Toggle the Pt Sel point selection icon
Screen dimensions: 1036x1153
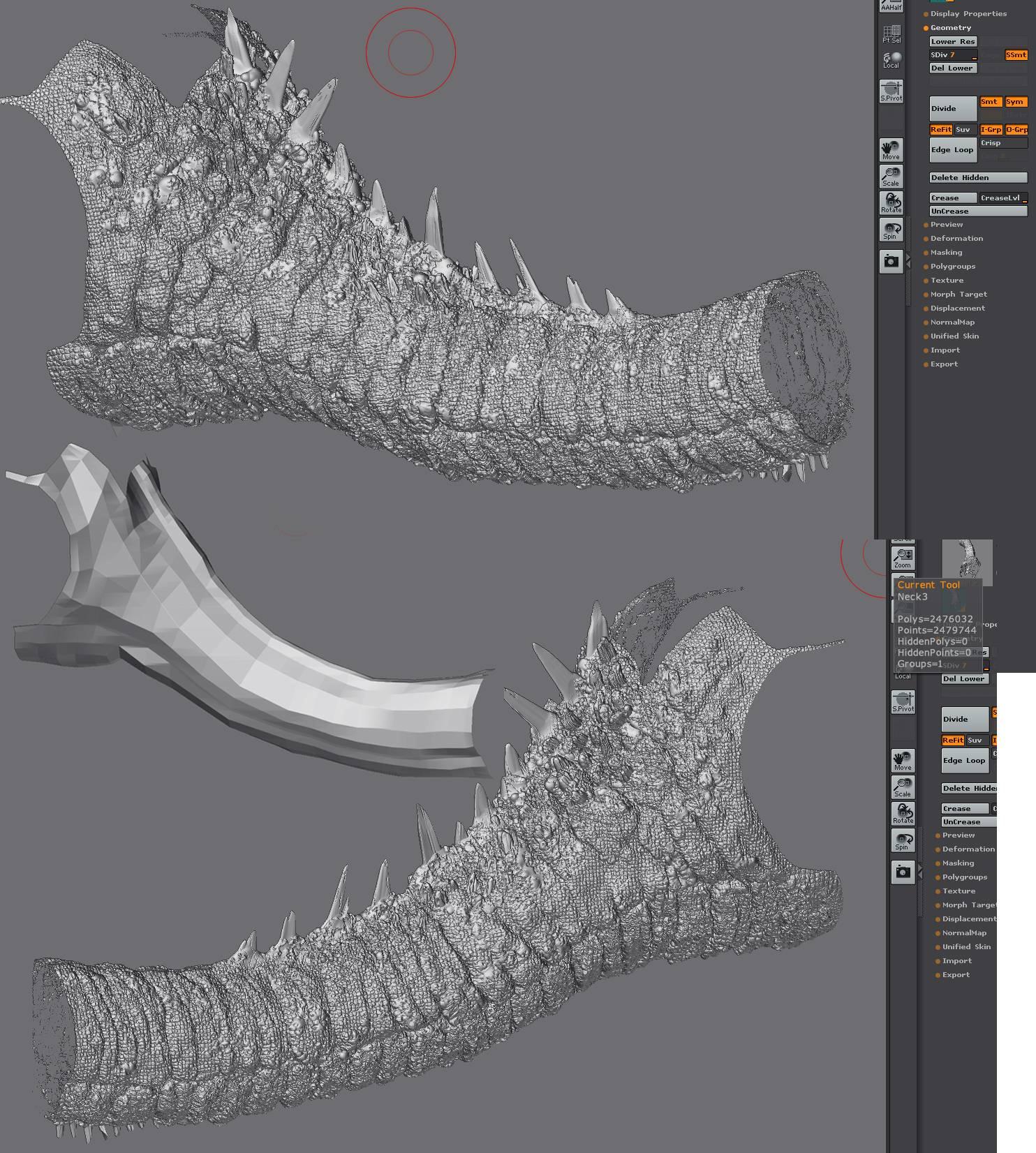[891, 34]
